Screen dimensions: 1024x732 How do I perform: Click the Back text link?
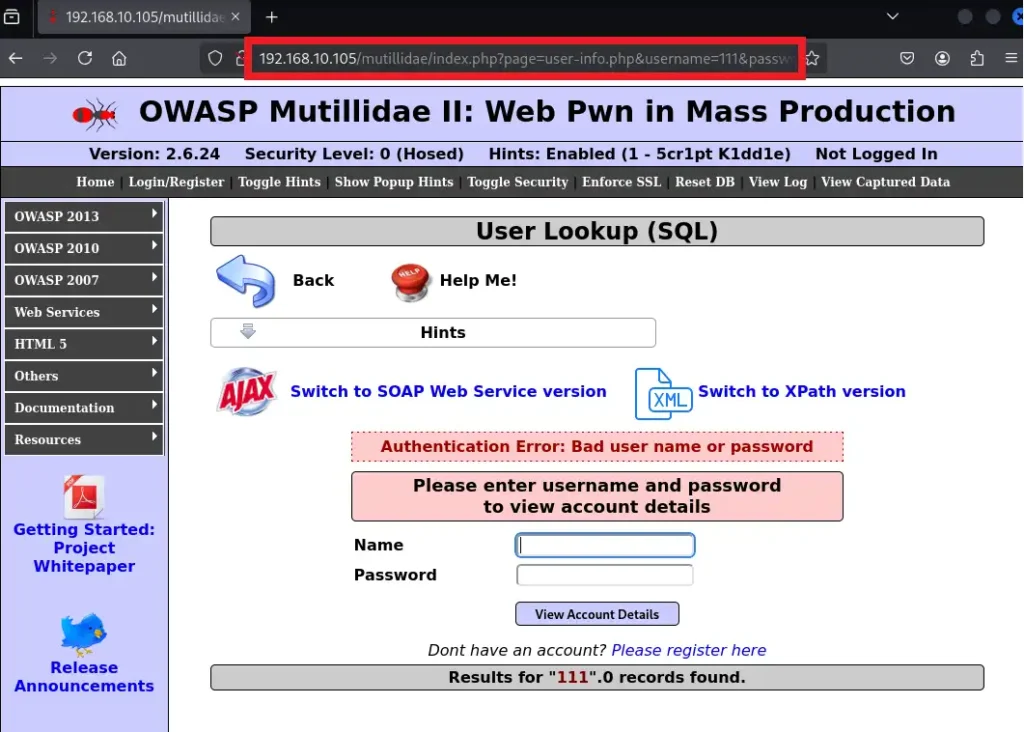(313, 280)
